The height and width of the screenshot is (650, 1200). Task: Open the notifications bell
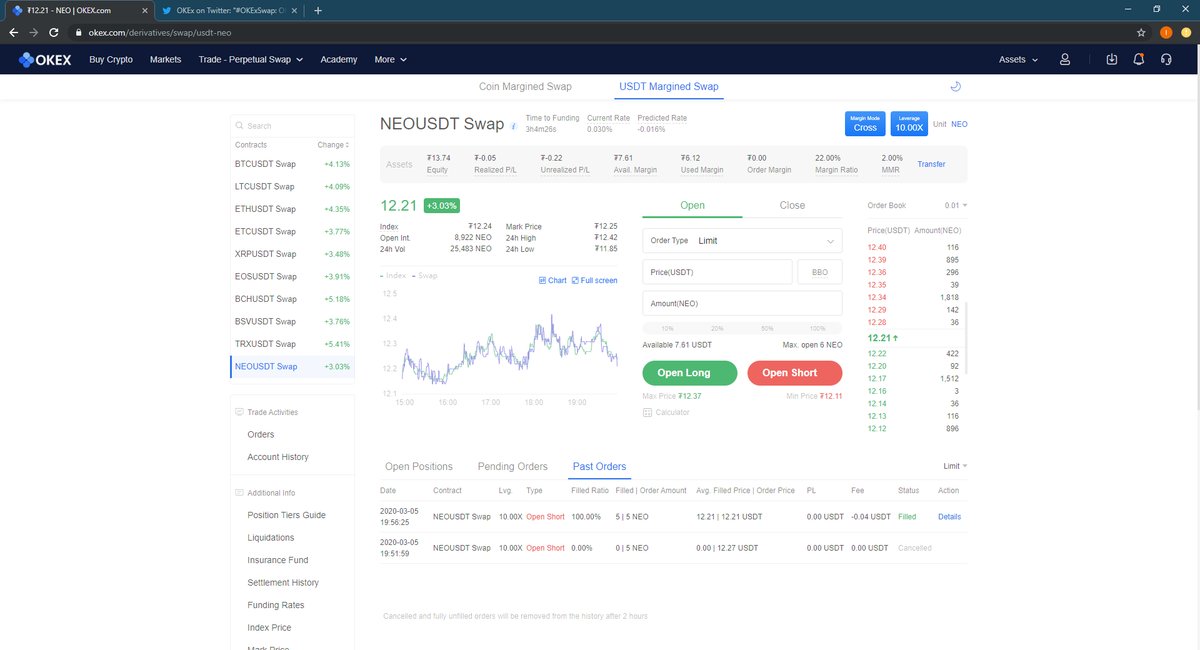click(1139, 59)
